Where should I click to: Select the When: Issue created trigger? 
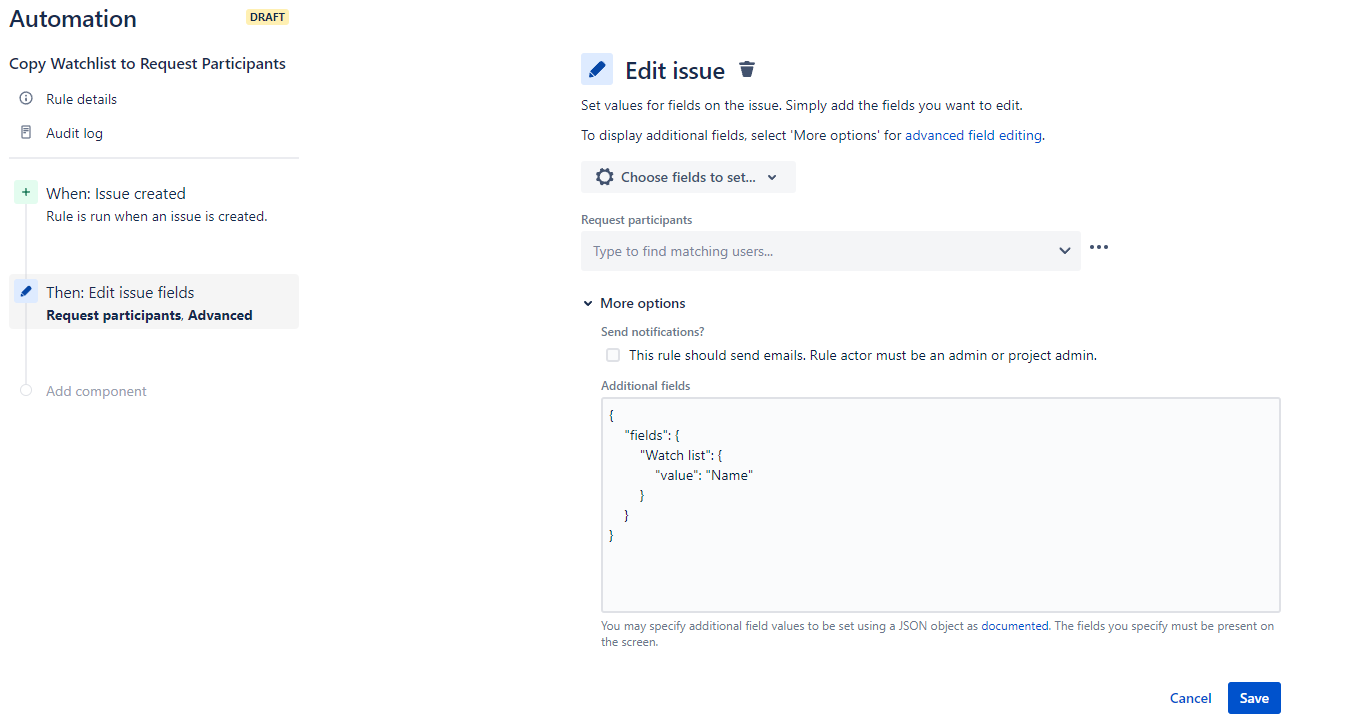coord(115,193)
